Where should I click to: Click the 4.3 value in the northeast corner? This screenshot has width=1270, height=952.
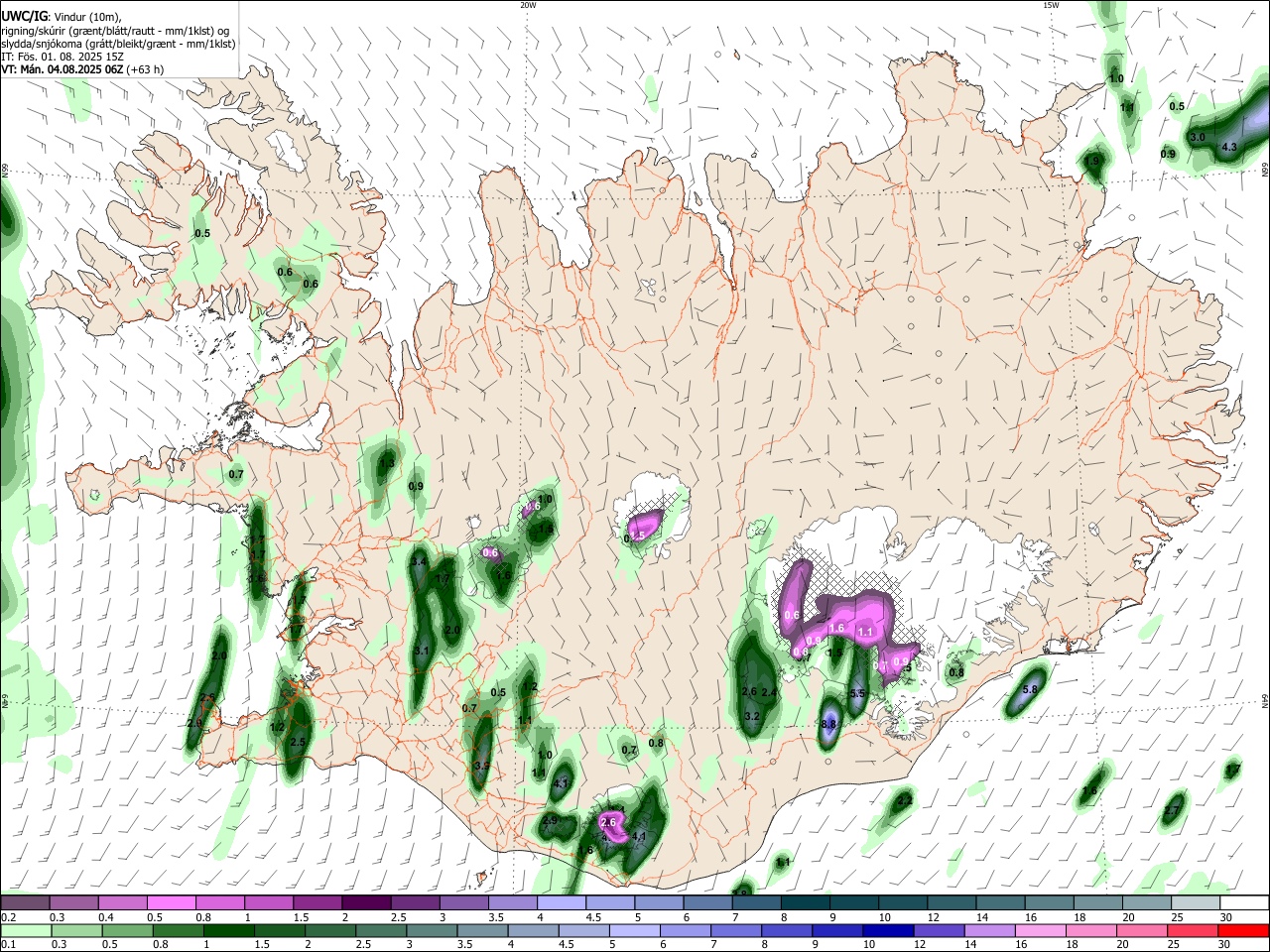tap(1228, 147)
